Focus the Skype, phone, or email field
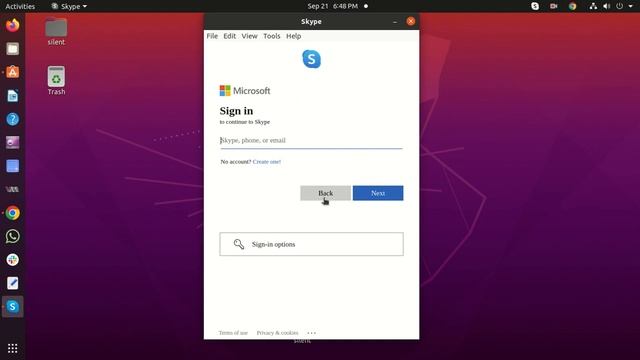The width and height of the screenshot is (640, 360). pyautogui.click(x=311, y=140)
